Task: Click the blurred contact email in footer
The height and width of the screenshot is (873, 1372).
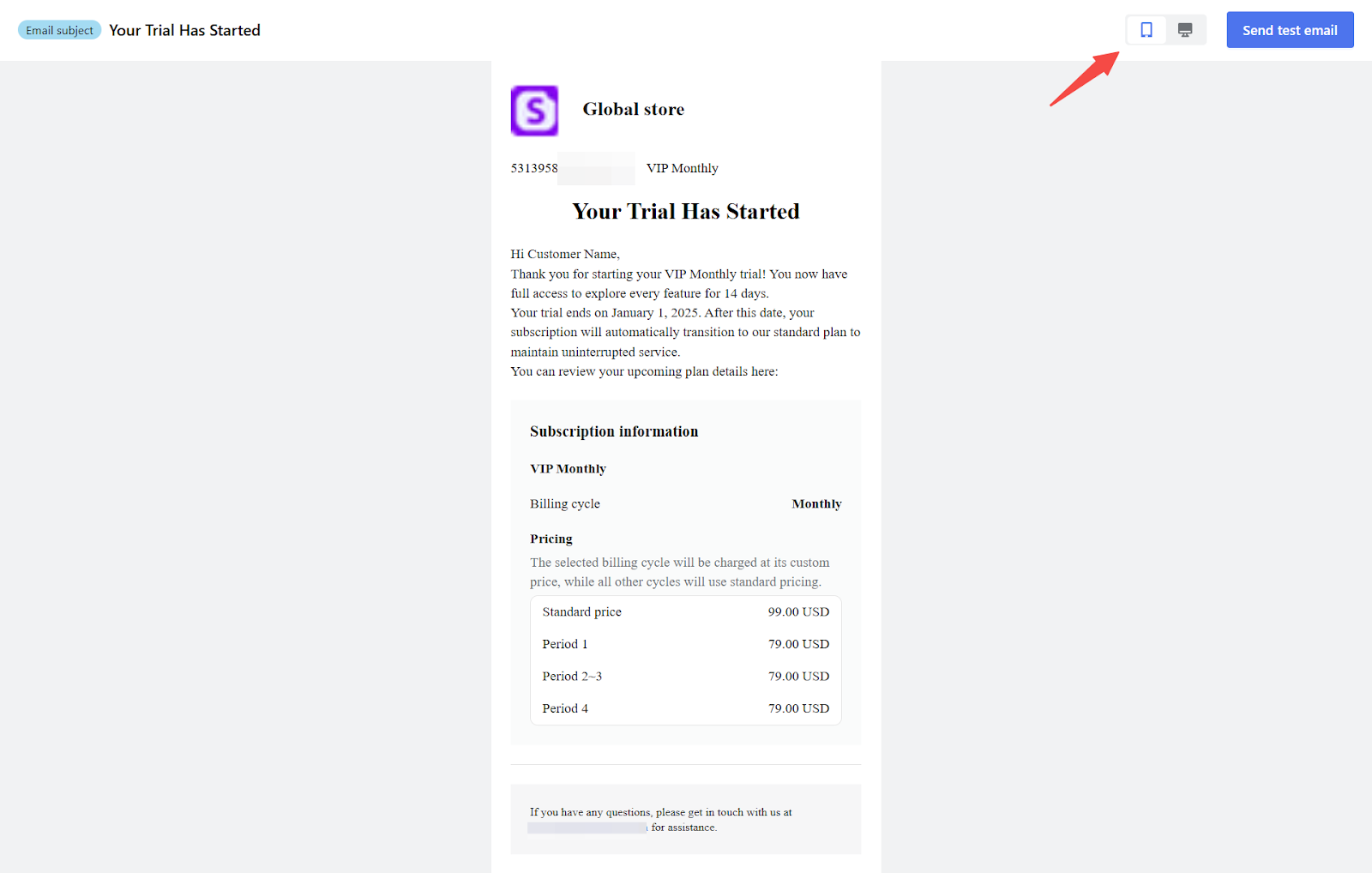Action: [x=587, y=828]
